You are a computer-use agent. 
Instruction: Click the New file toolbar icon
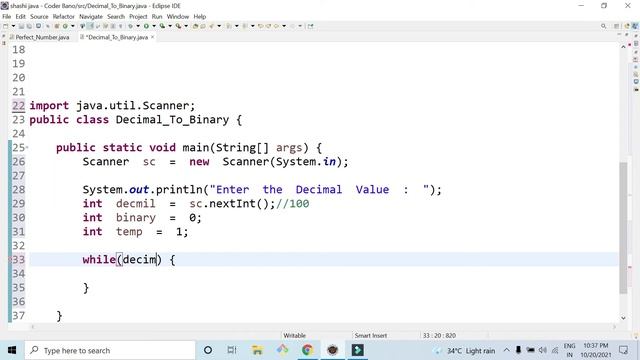point(6,26)
